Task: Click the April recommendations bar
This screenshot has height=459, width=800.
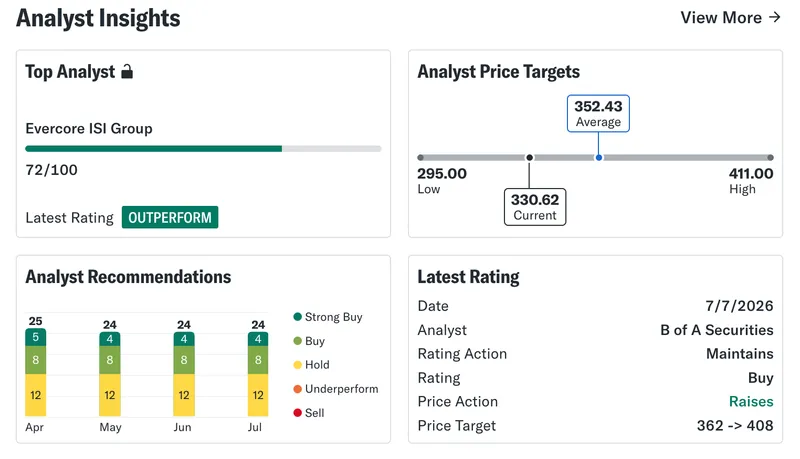Action: [36, 372]
